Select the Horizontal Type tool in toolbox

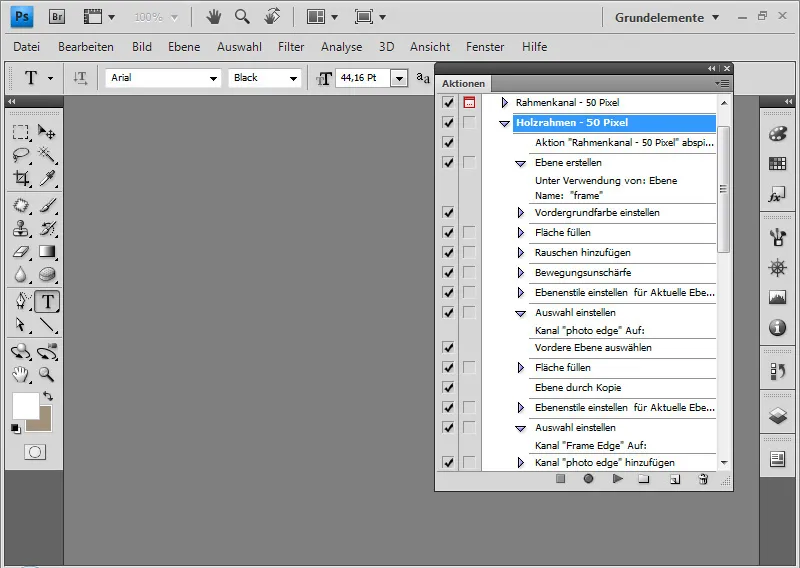click(x=47, y=302)
